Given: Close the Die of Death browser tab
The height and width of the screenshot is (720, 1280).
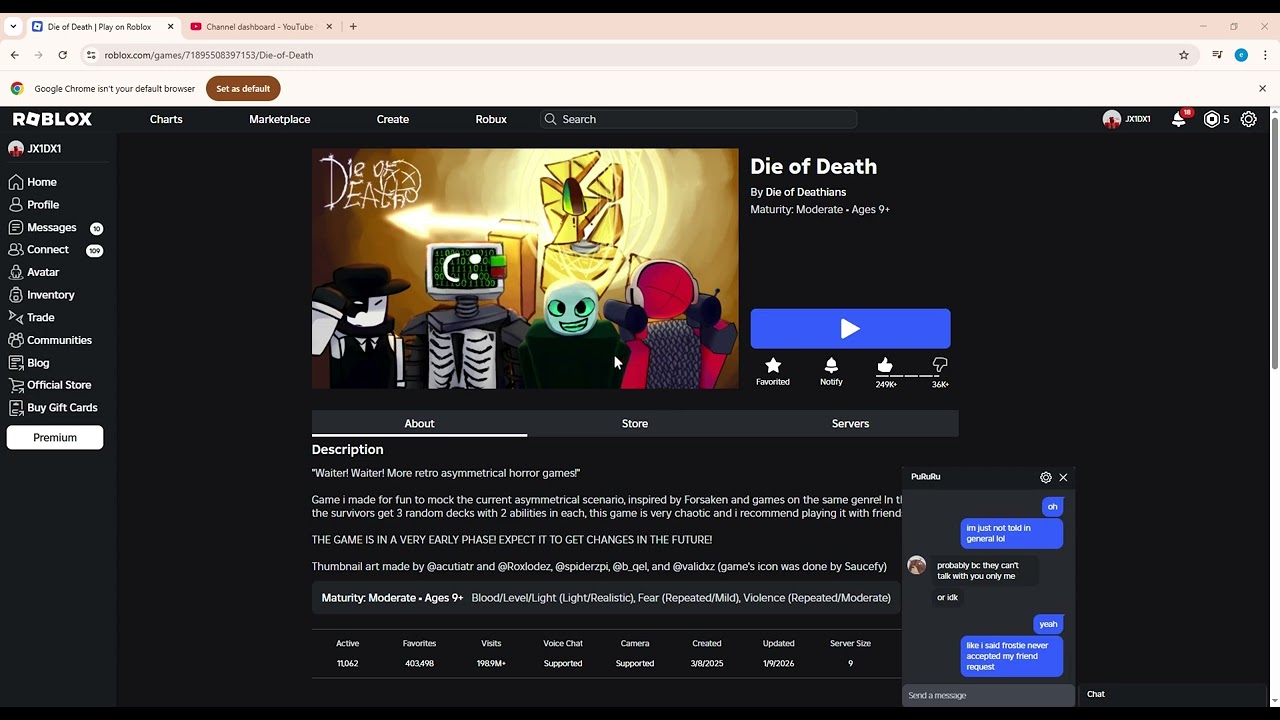Looking at the screenshot, I should [x=171, y=27].
